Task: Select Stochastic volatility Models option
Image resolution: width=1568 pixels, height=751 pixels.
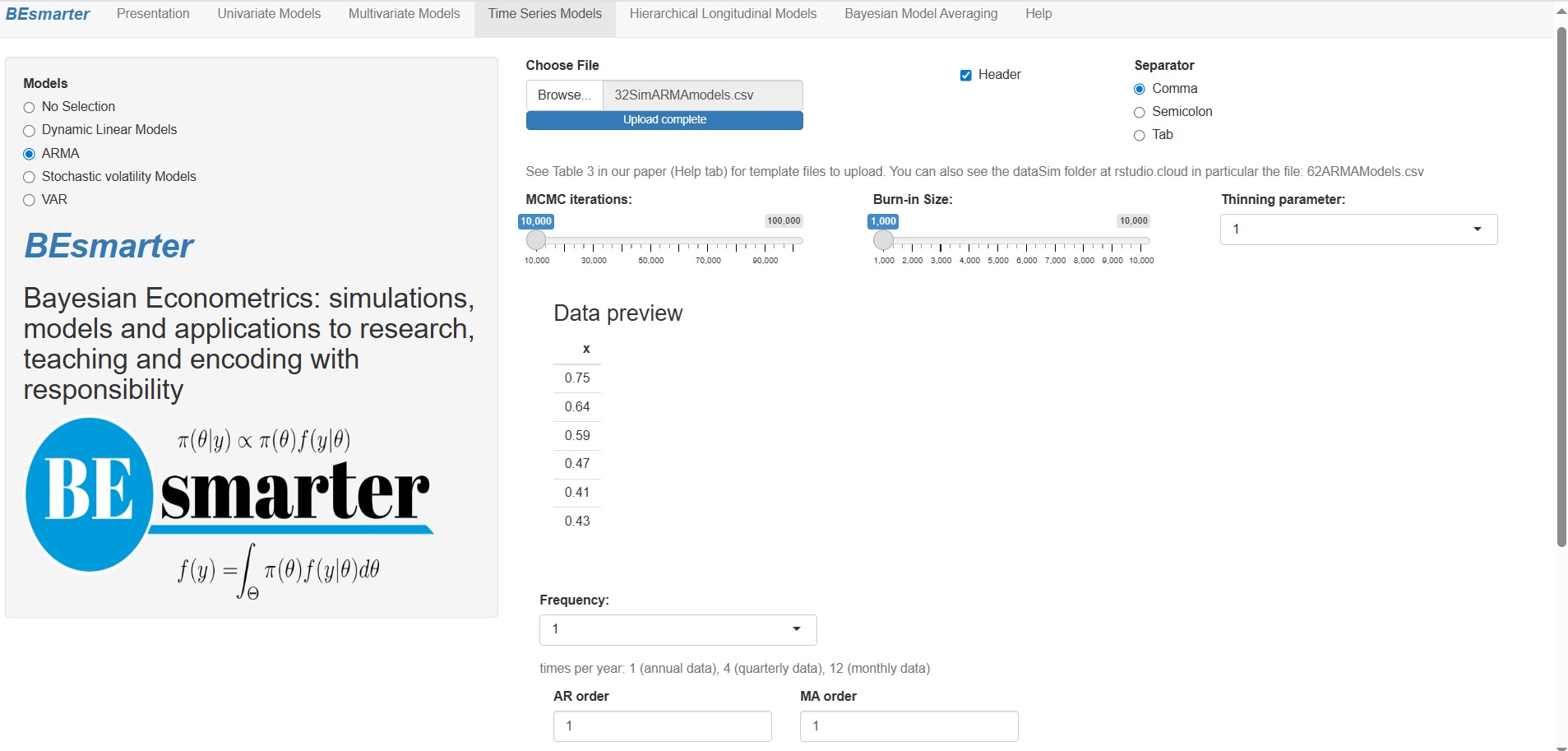Action: (x=30, y=177)
